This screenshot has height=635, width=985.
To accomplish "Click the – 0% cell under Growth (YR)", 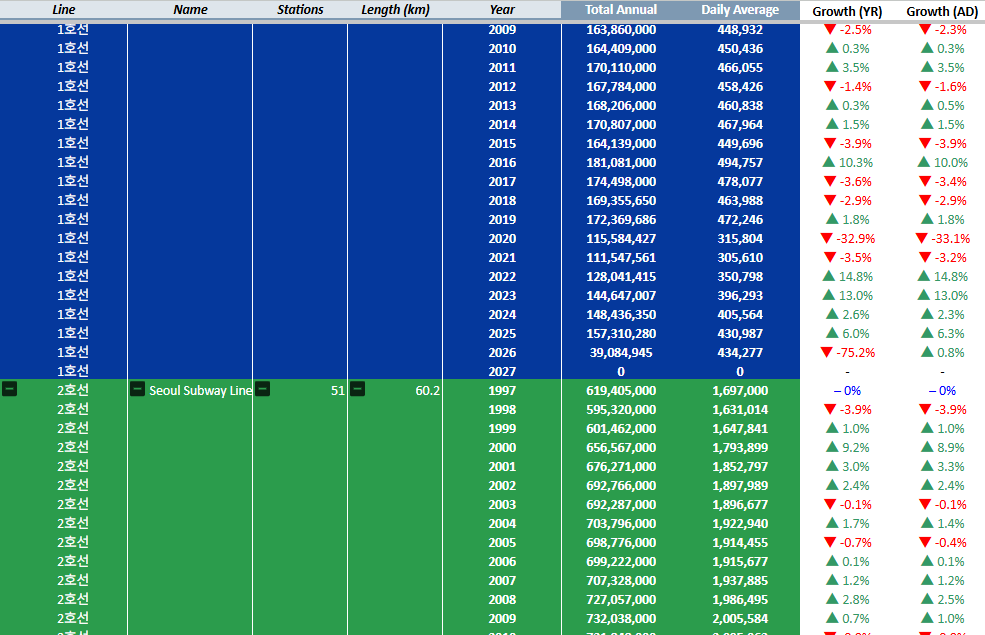I will pyautogui.click(x=847, y=391).
